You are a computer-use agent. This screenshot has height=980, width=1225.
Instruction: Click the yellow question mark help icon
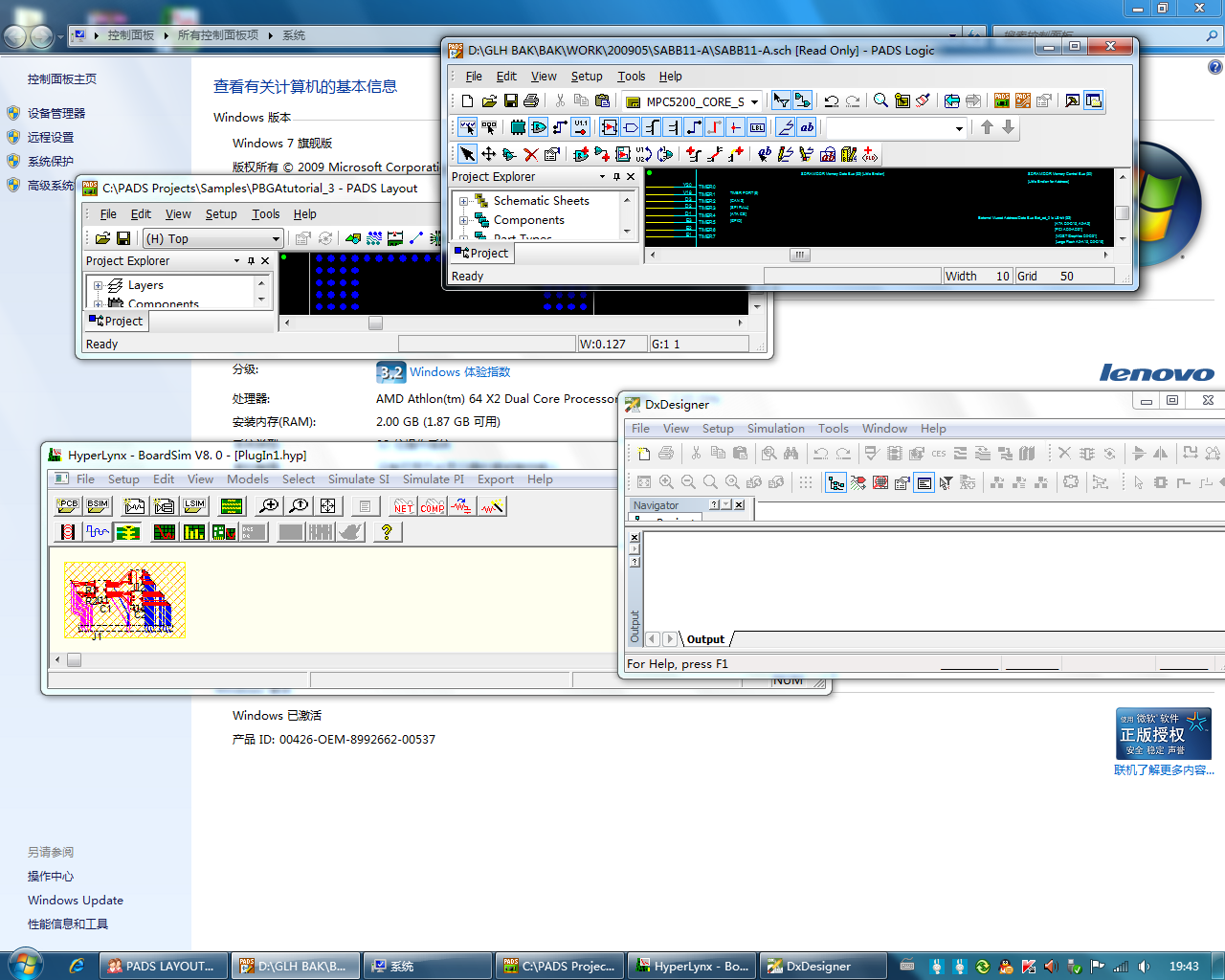coord(387,532)
